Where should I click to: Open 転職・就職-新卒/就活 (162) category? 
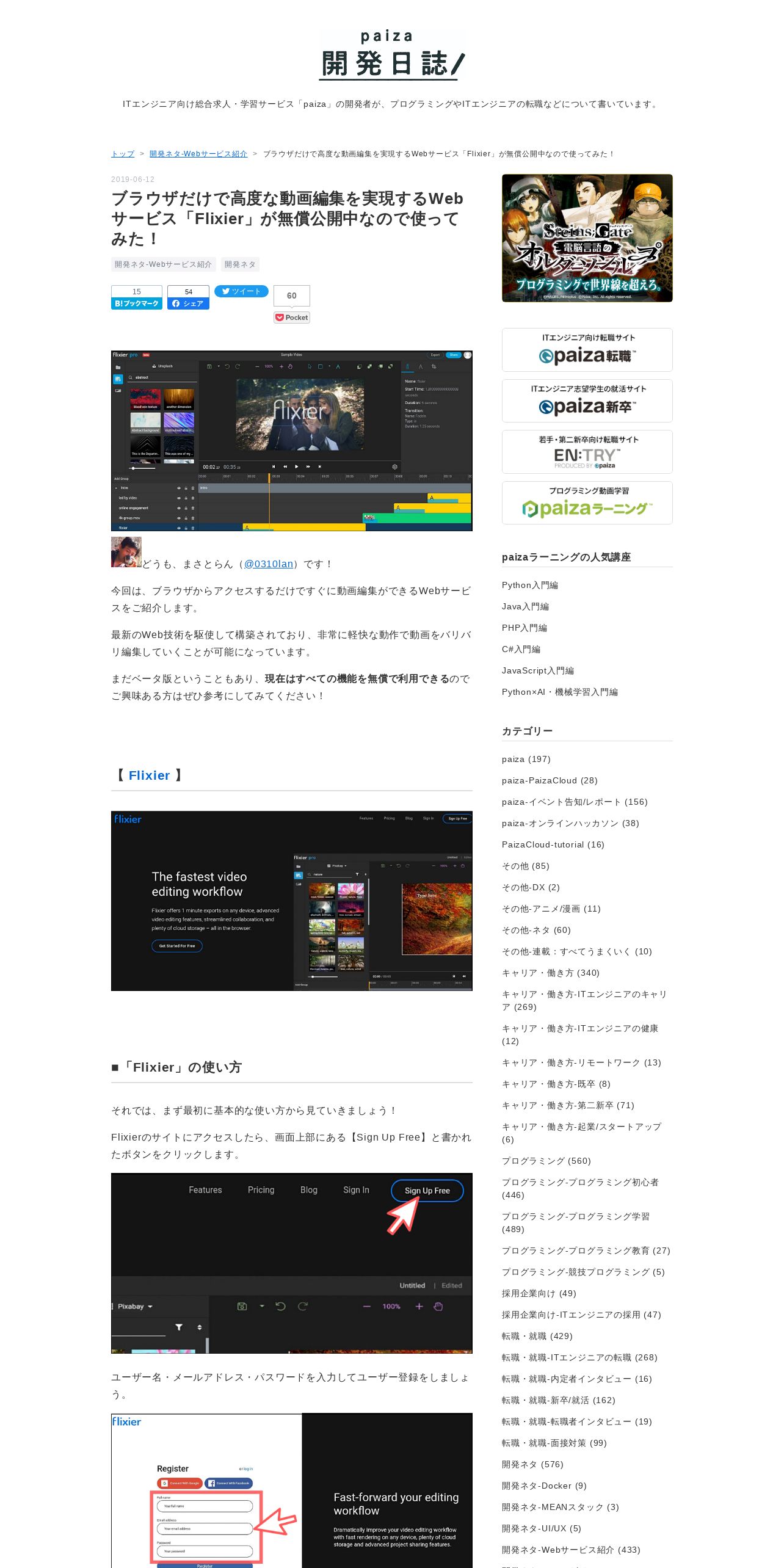(x=559, y=1400)
